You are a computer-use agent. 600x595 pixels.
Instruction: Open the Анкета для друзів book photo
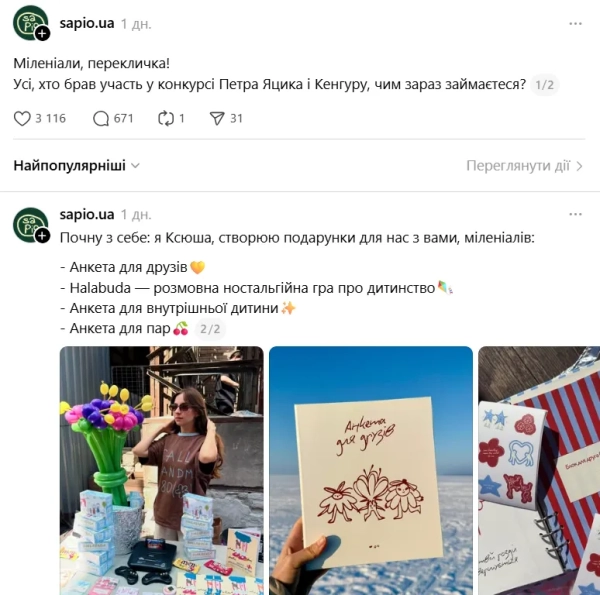tap(371, 470)
